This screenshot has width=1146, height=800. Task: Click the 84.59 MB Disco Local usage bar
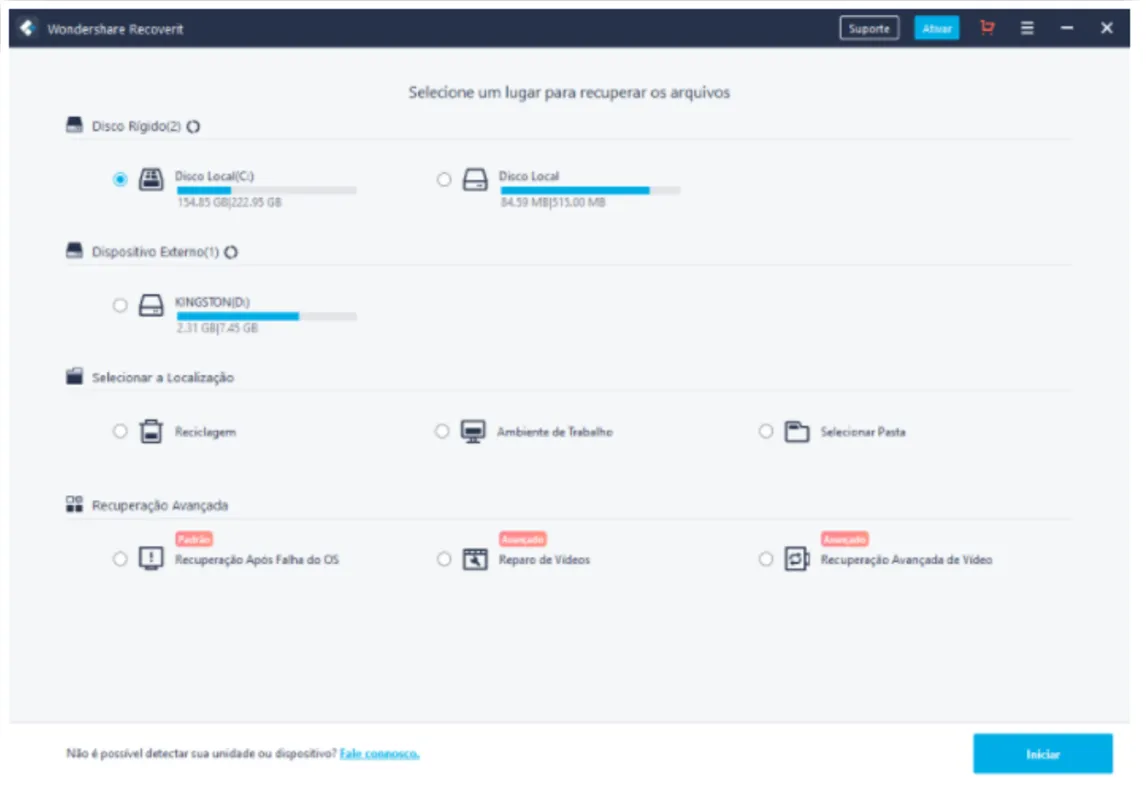click(591, 191)
